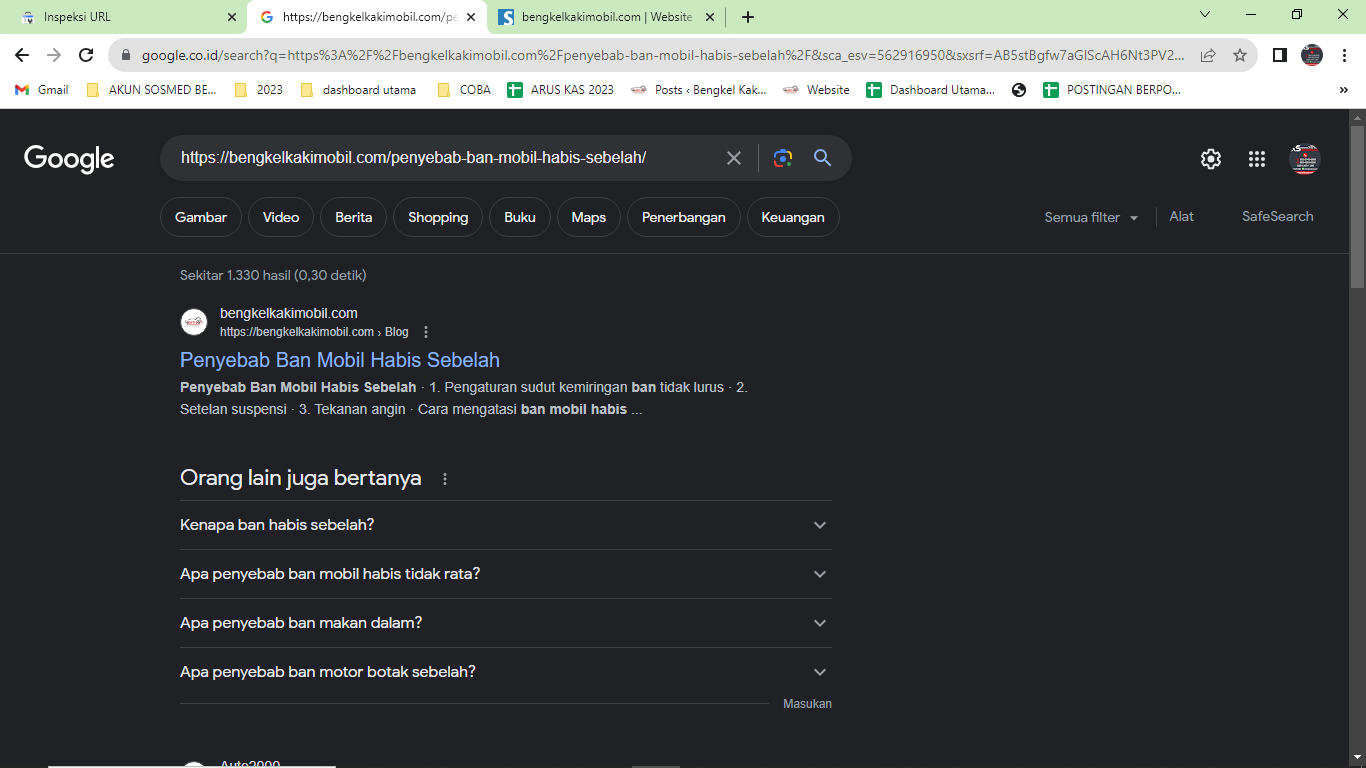The image size is (1366, 768).
Task: Switch to the 'bengkelkakimobil.com | Website' tab
Action: 606,17
